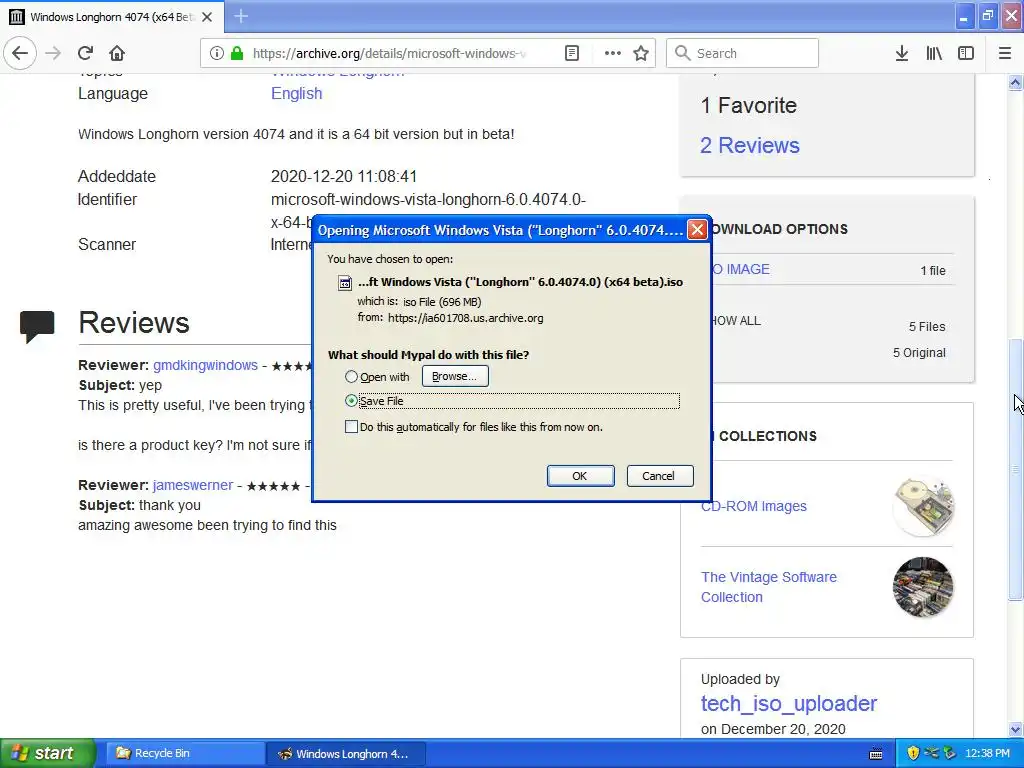
Task: Click the on-screen keyboard tray icon
Action: point(876,754)
